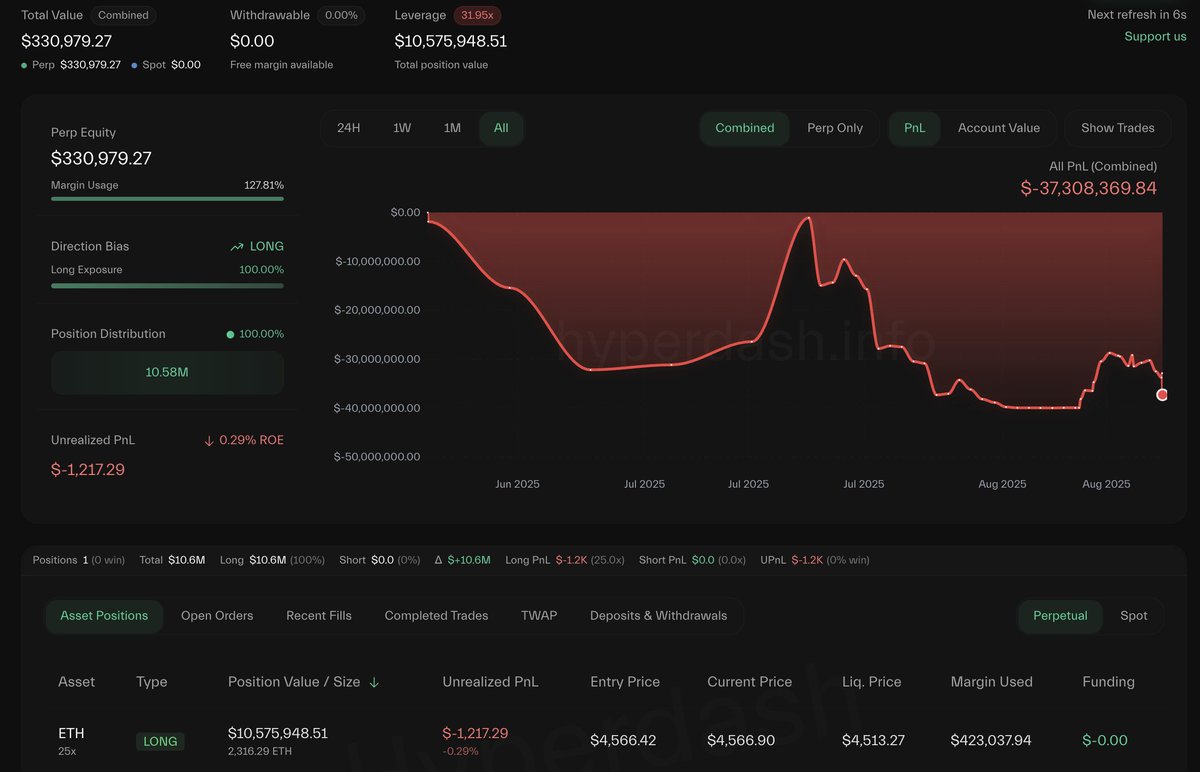
Task: Click the Combined badge next to Total Value
Action: 124,15
